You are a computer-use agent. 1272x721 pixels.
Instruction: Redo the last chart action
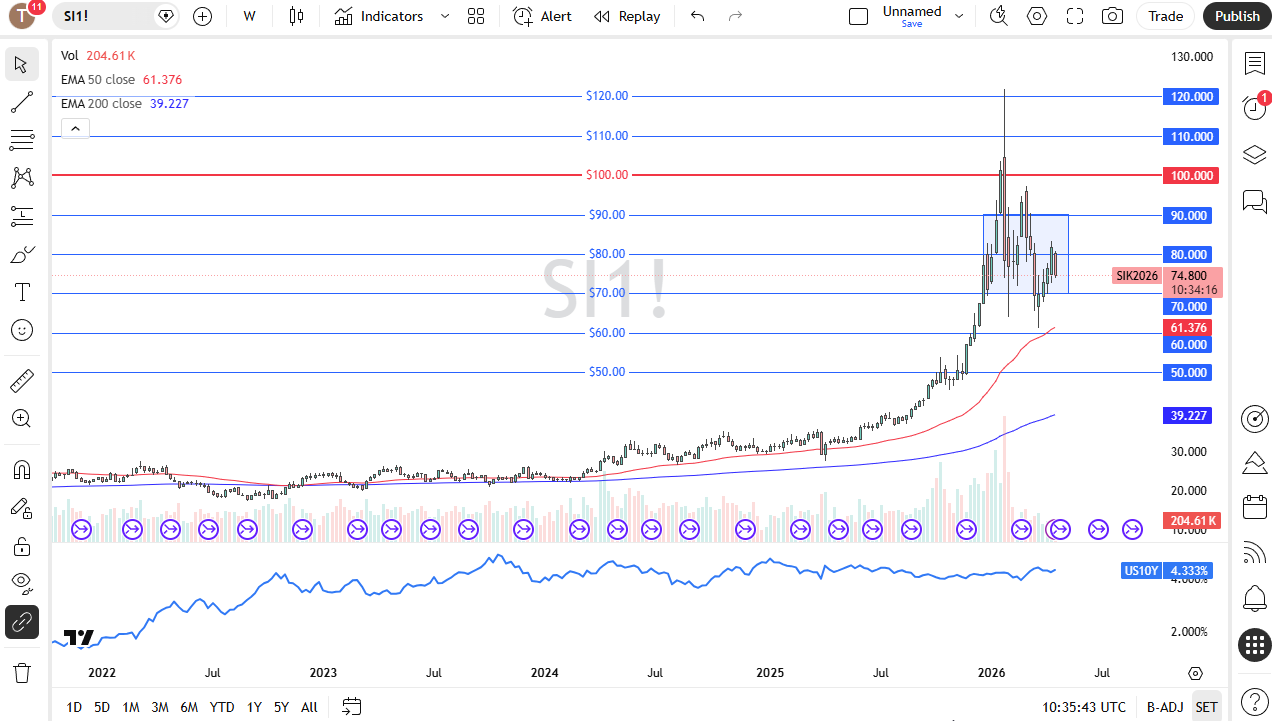(x=736, y=16)
